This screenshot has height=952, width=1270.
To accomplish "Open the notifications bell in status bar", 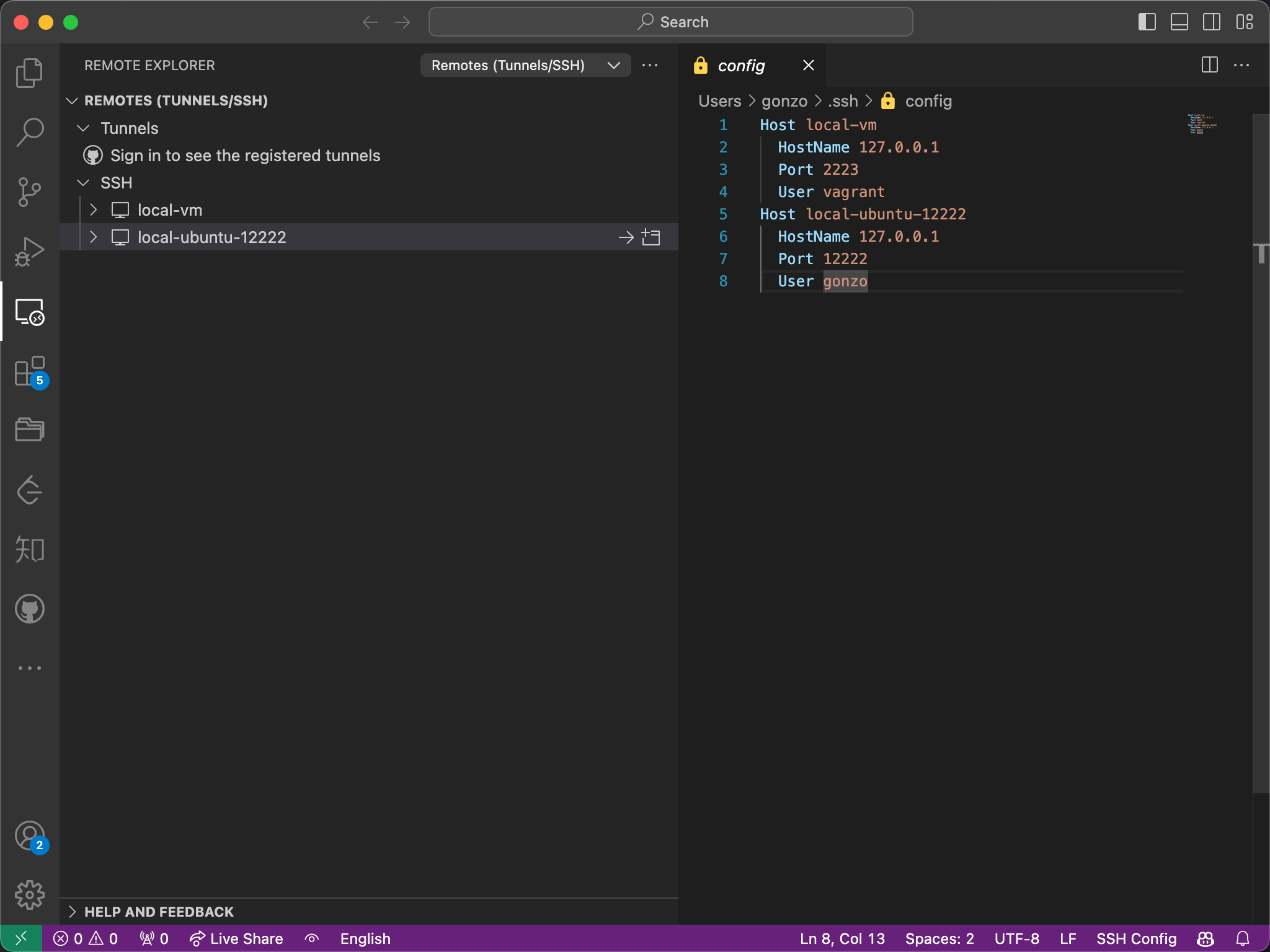I will point(1243,938).
